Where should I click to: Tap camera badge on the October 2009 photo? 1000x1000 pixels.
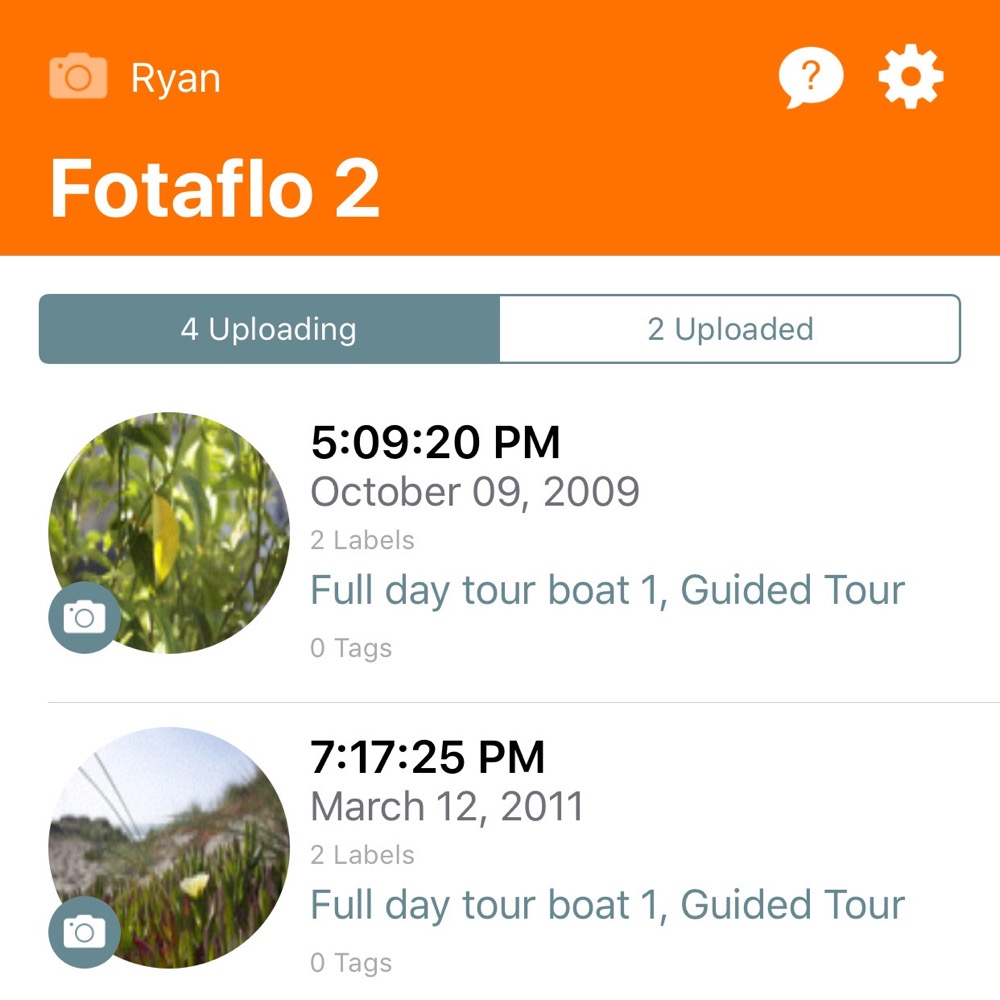(x=84, y=617)
